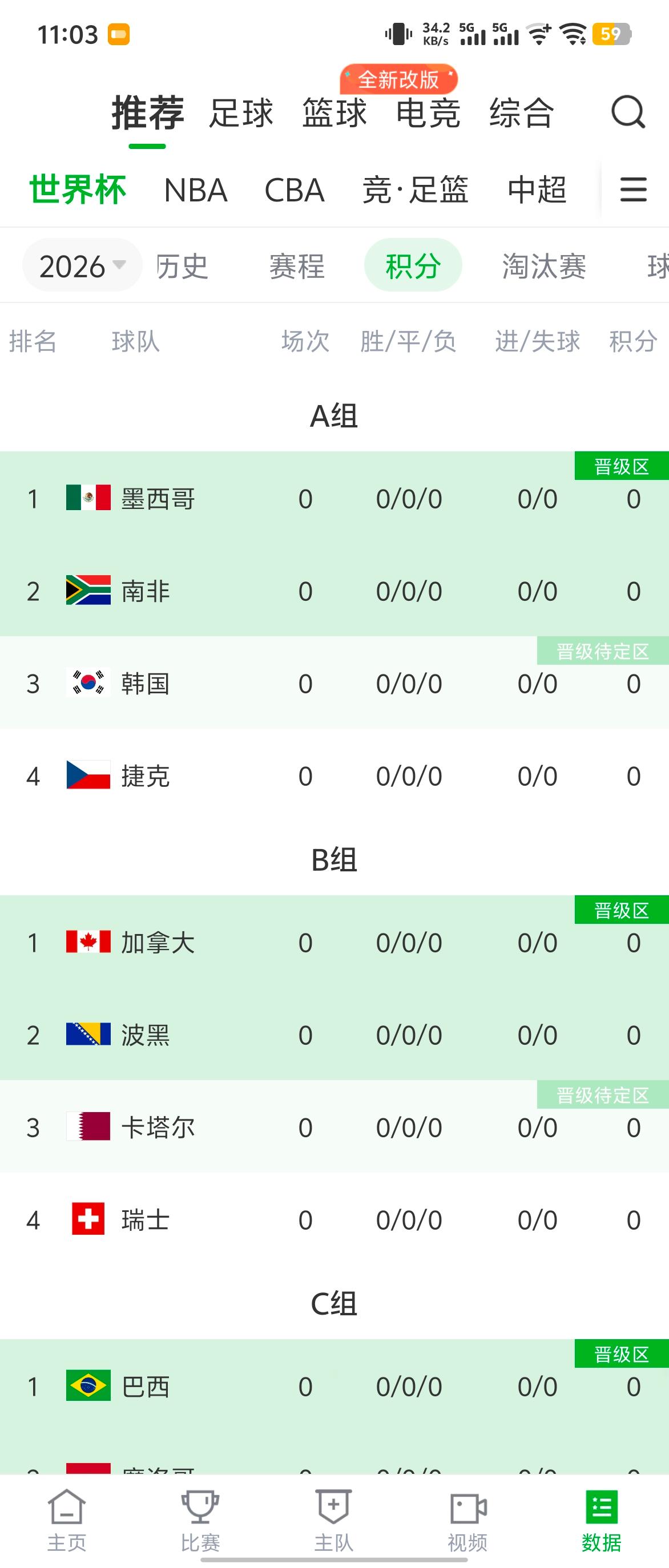Show the 历史 history view

pos(182,266)
